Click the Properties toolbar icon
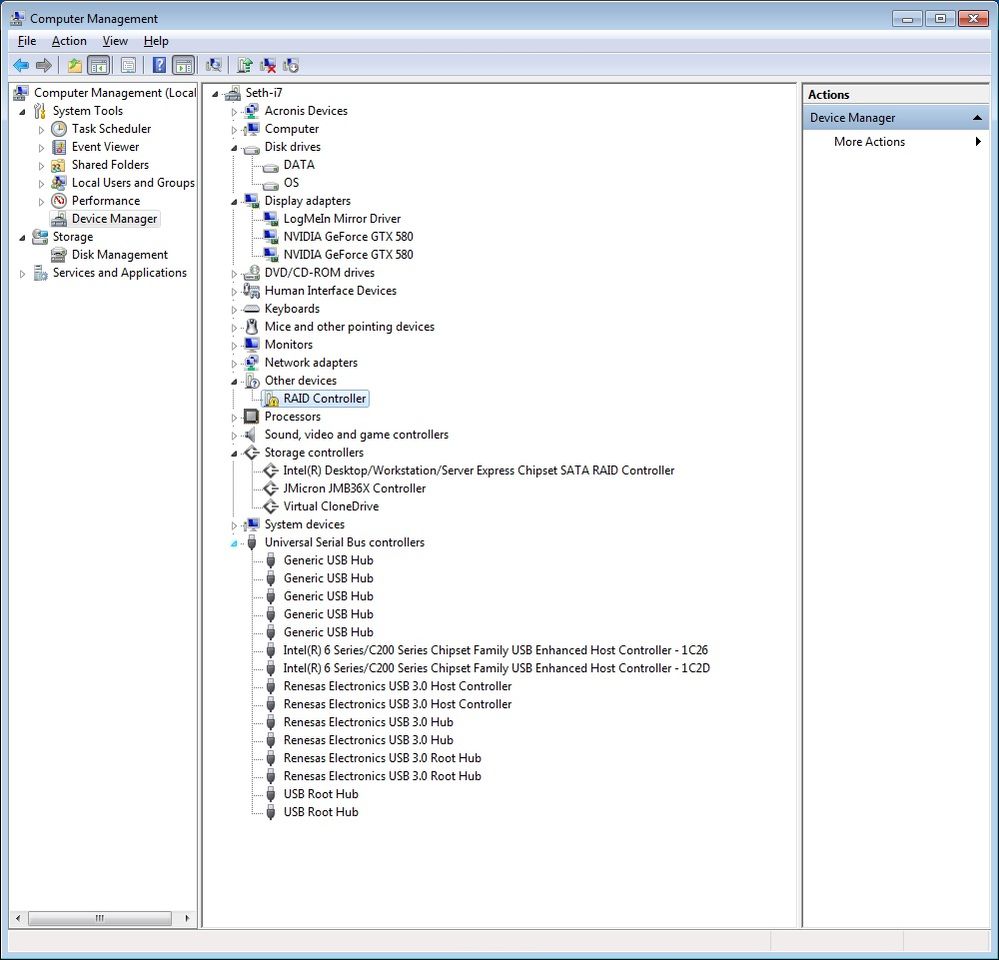The image size is (999, 960). (x=128, y=65)
